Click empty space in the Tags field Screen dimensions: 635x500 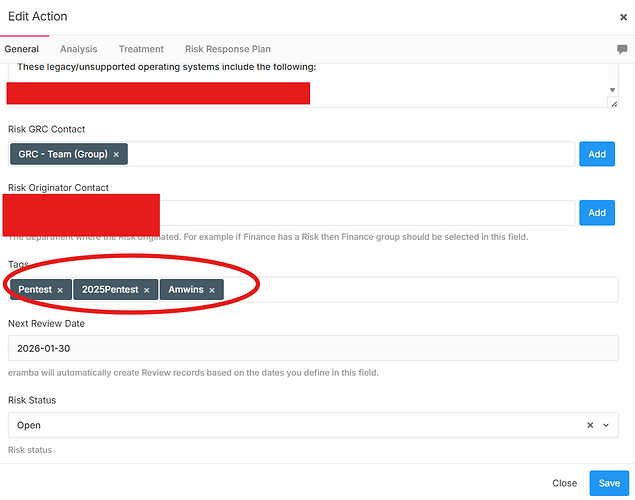tap(420, 290)
